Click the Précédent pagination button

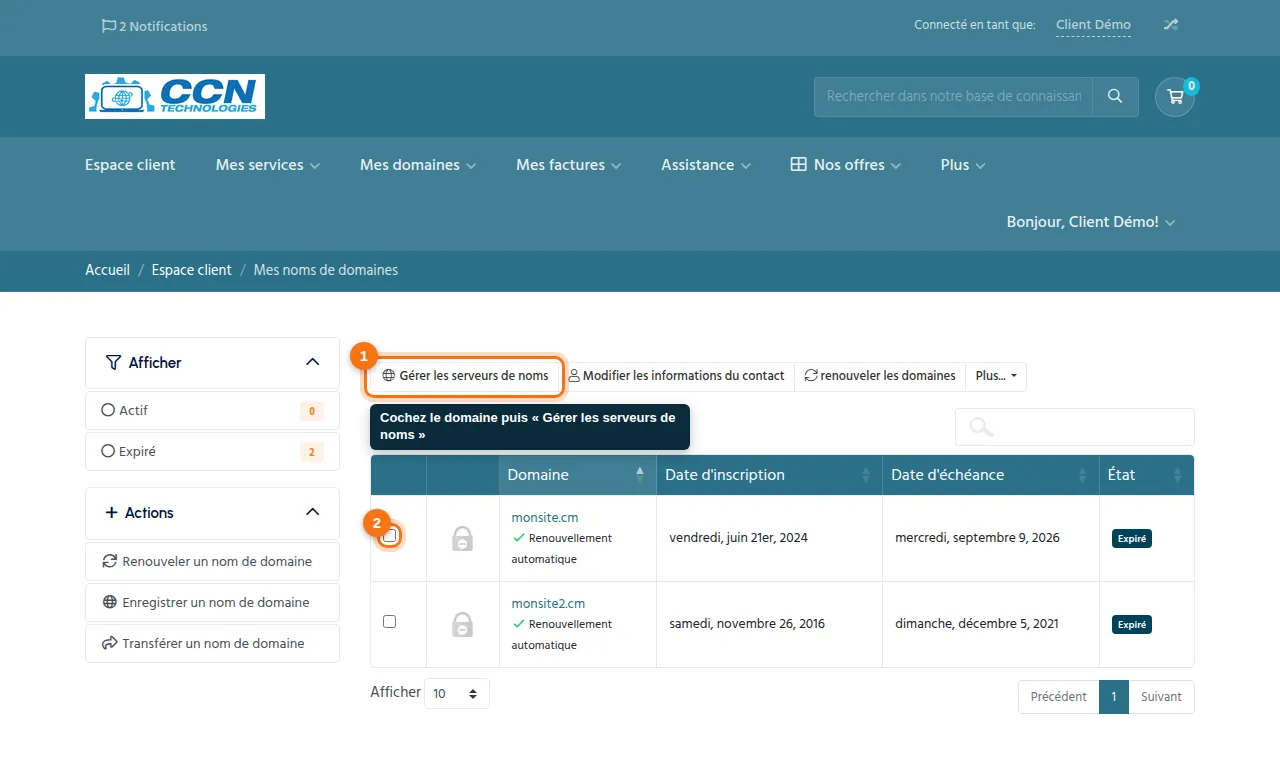click(x=1059, y=697)
